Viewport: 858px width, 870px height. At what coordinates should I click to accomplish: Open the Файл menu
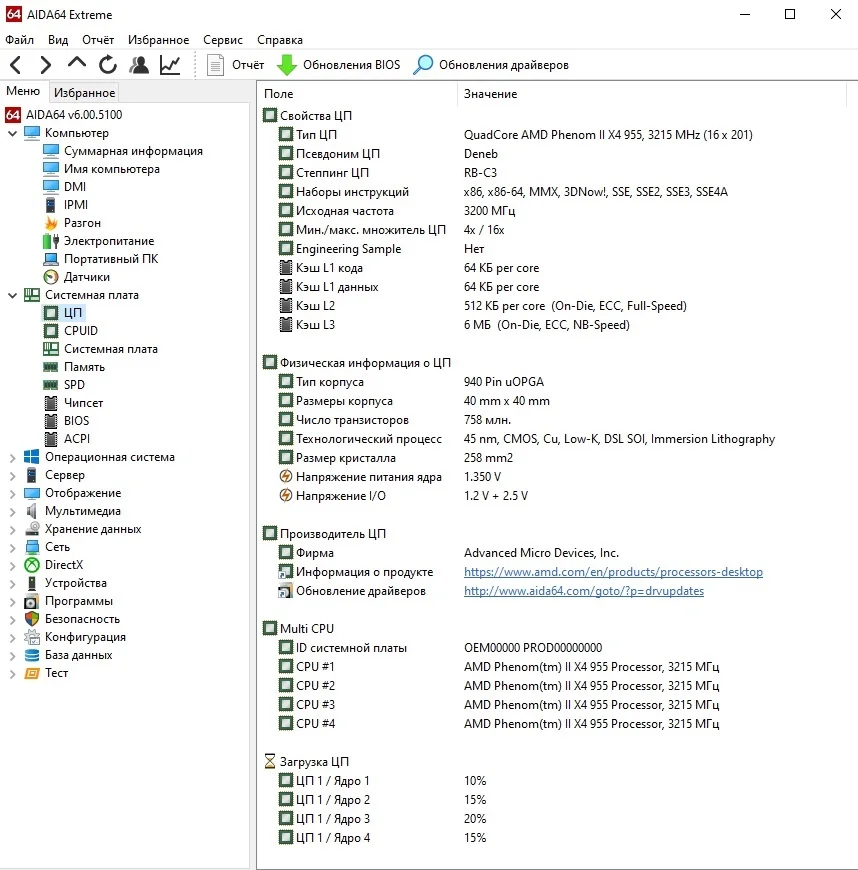point(19,40)
